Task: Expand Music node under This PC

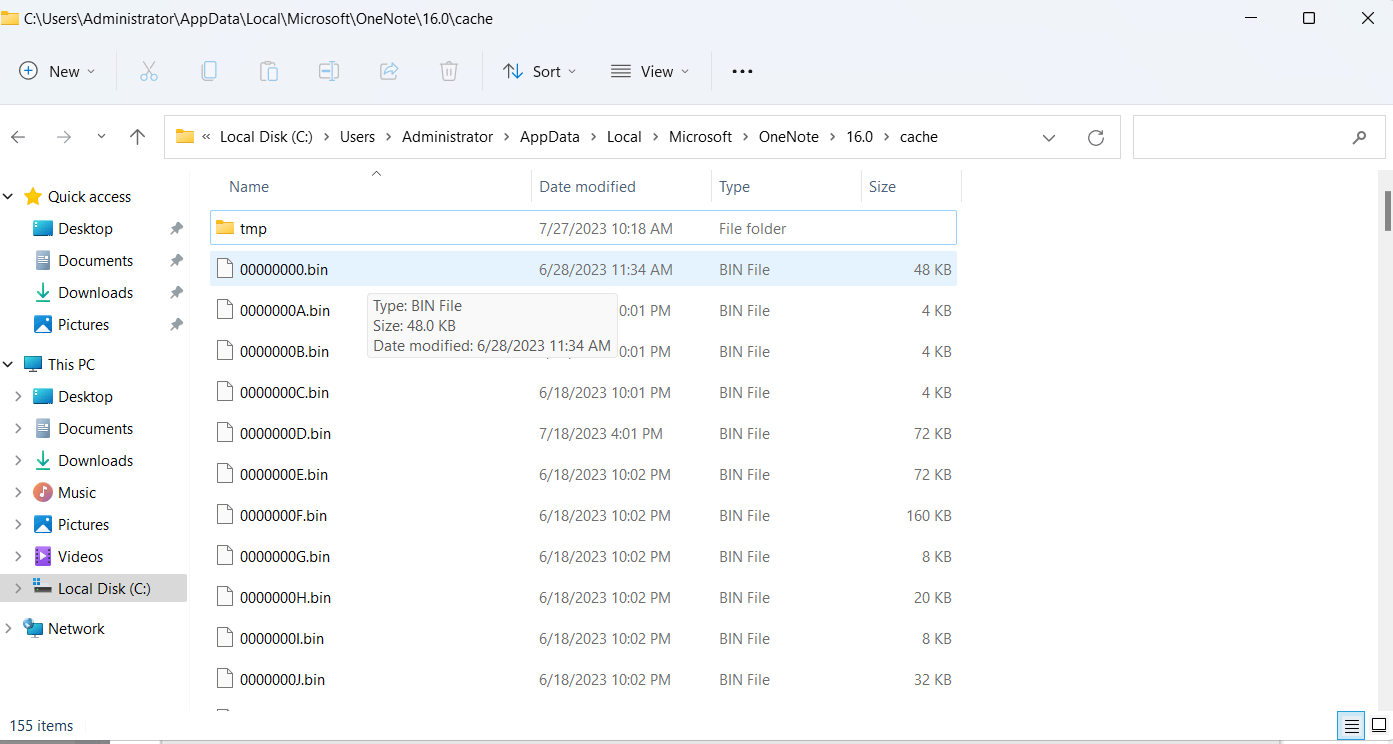Action: pyautogui.click(x=18, y=492)
